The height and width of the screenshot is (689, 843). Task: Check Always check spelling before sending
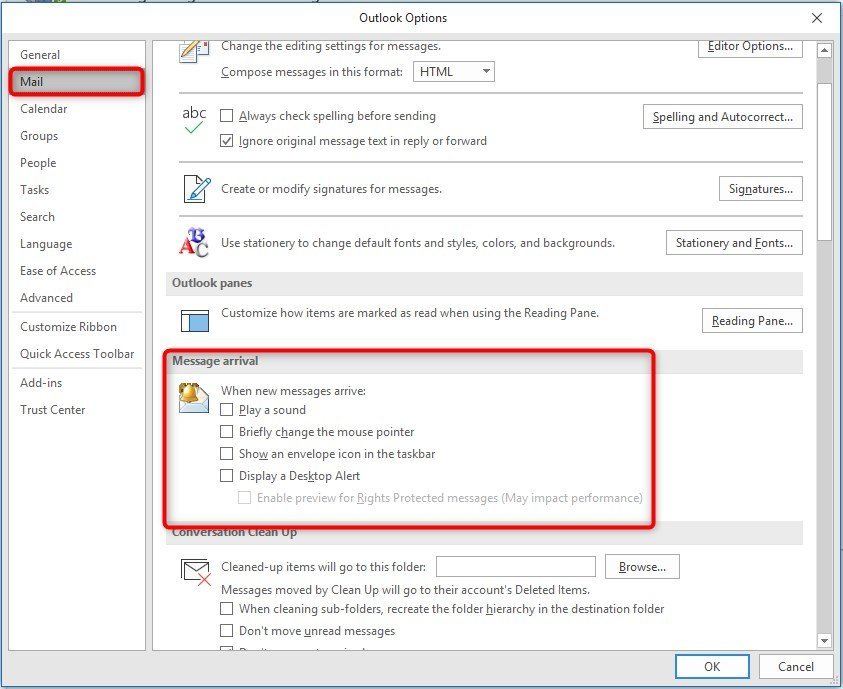[x=227, y=116]
